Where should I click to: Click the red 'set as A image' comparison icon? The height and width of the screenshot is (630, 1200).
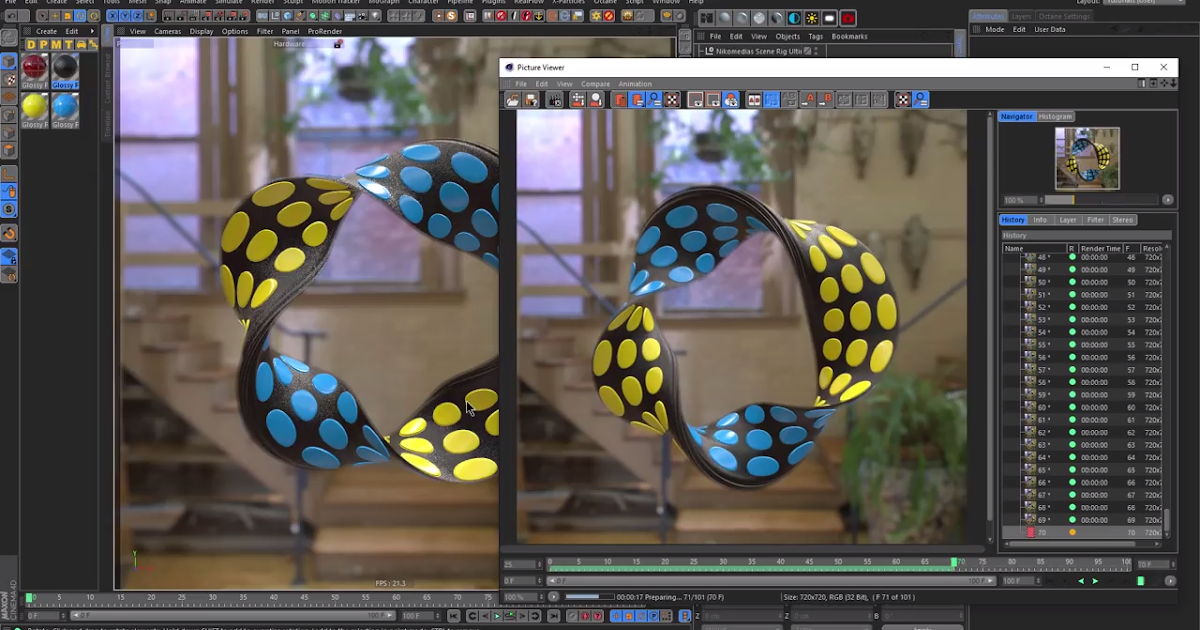[x=811, y=100]
